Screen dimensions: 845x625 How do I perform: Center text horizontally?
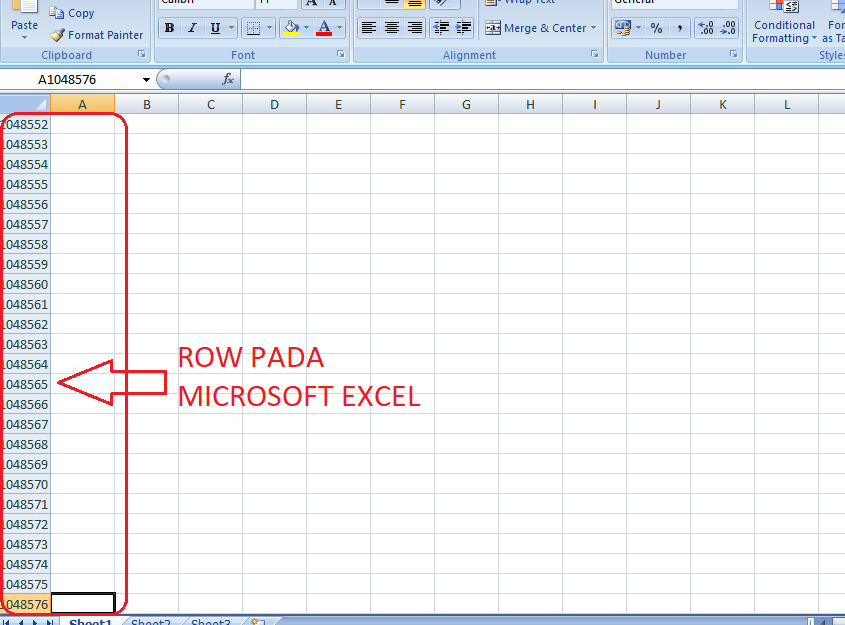pyautogui.click(x=392, y=28)
